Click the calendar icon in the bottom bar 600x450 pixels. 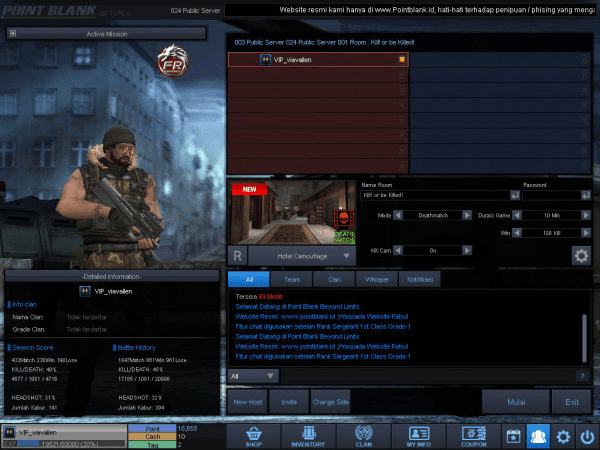[513, 436]
